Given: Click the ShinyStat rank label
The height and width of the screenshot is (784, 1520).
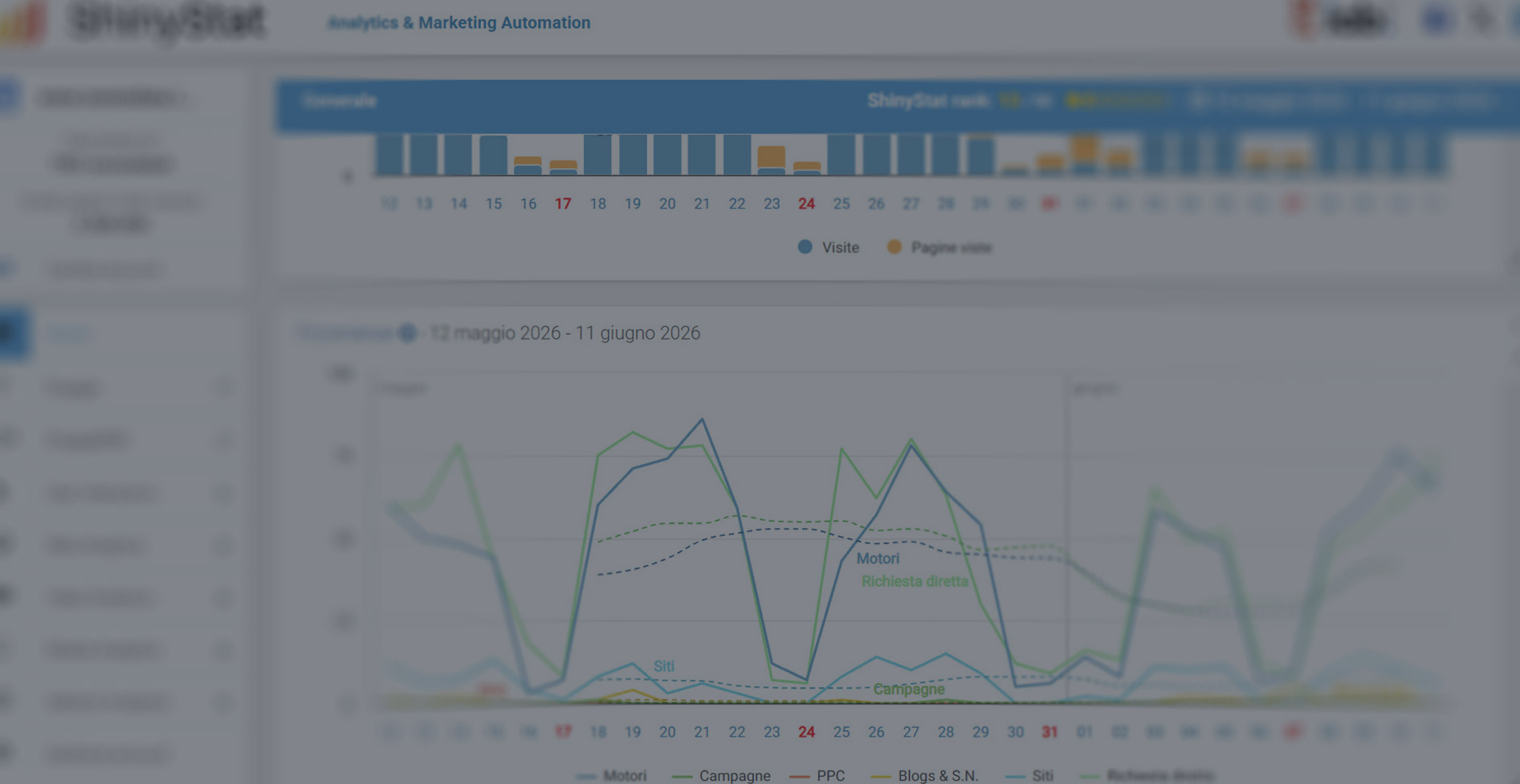Looking at the screenshot, I should (927, 101).
